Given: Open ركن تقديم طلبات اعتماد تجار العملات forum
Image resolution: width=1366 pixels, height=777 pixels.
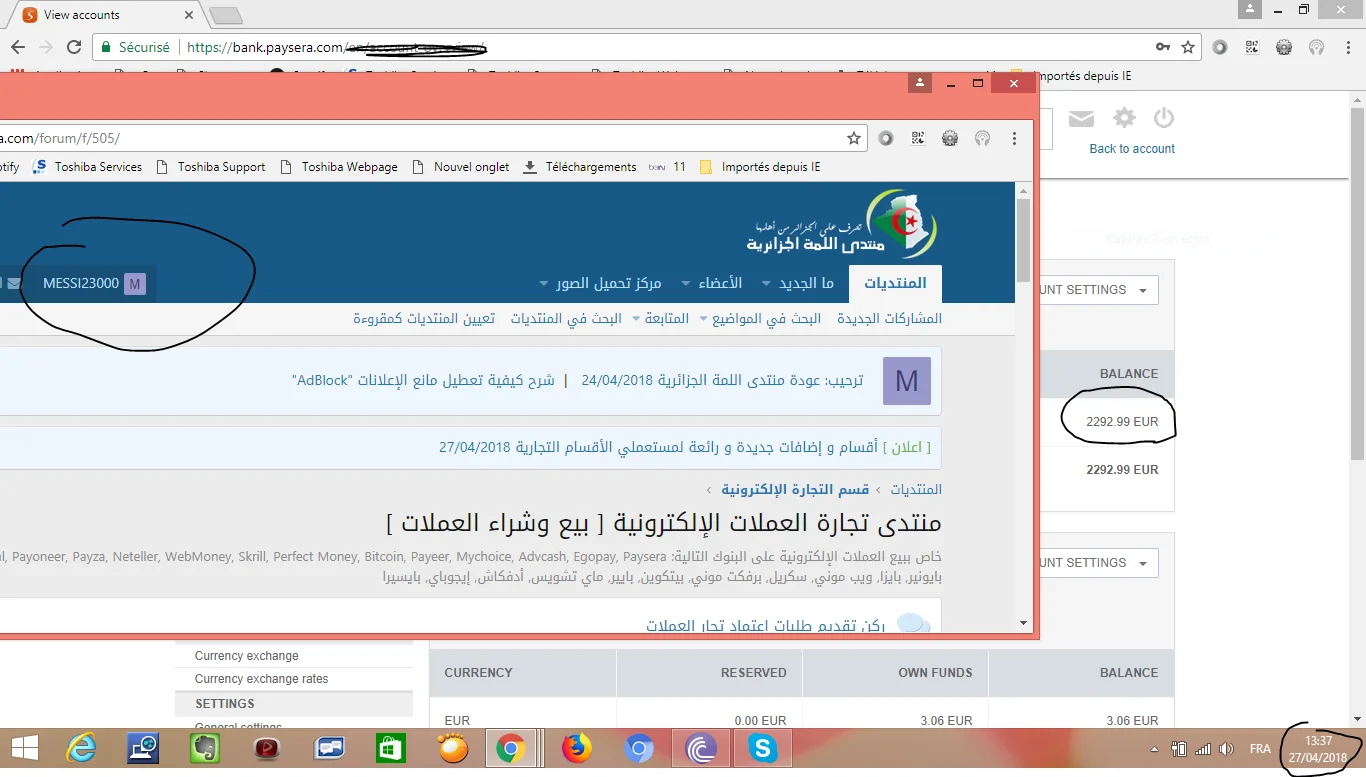Looking at the screenshot, I should (x=766, y=626).
